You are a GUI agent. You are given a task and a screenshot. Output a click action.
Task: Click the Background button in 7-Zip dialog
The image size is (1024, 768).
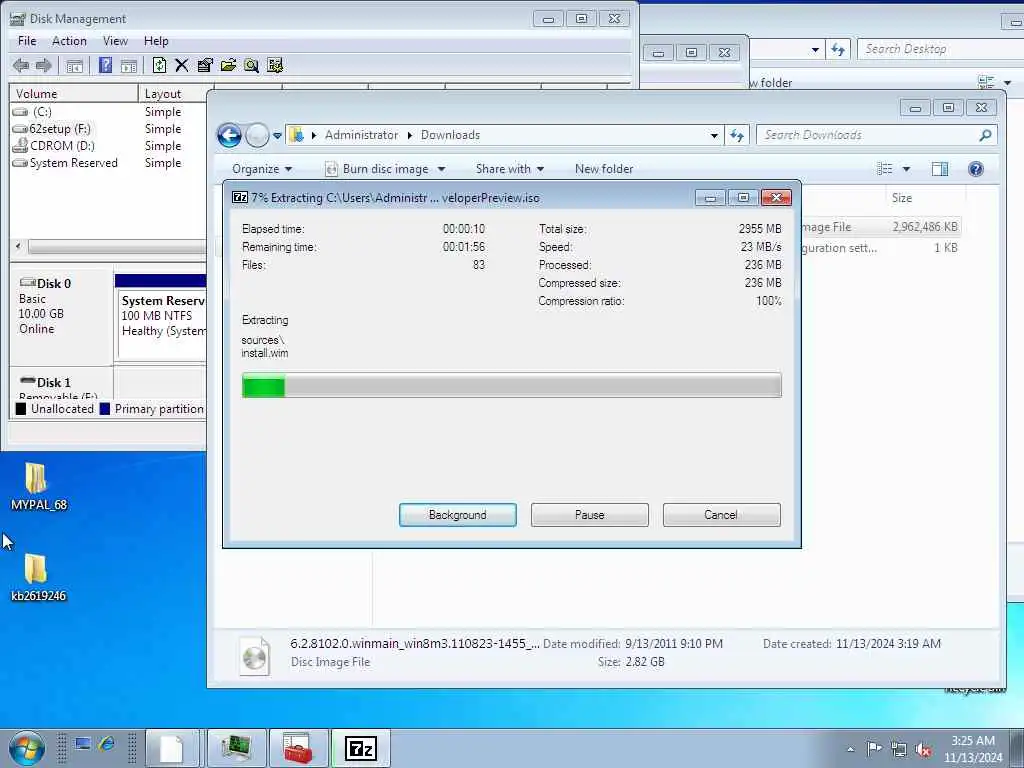tap(458, 515)
